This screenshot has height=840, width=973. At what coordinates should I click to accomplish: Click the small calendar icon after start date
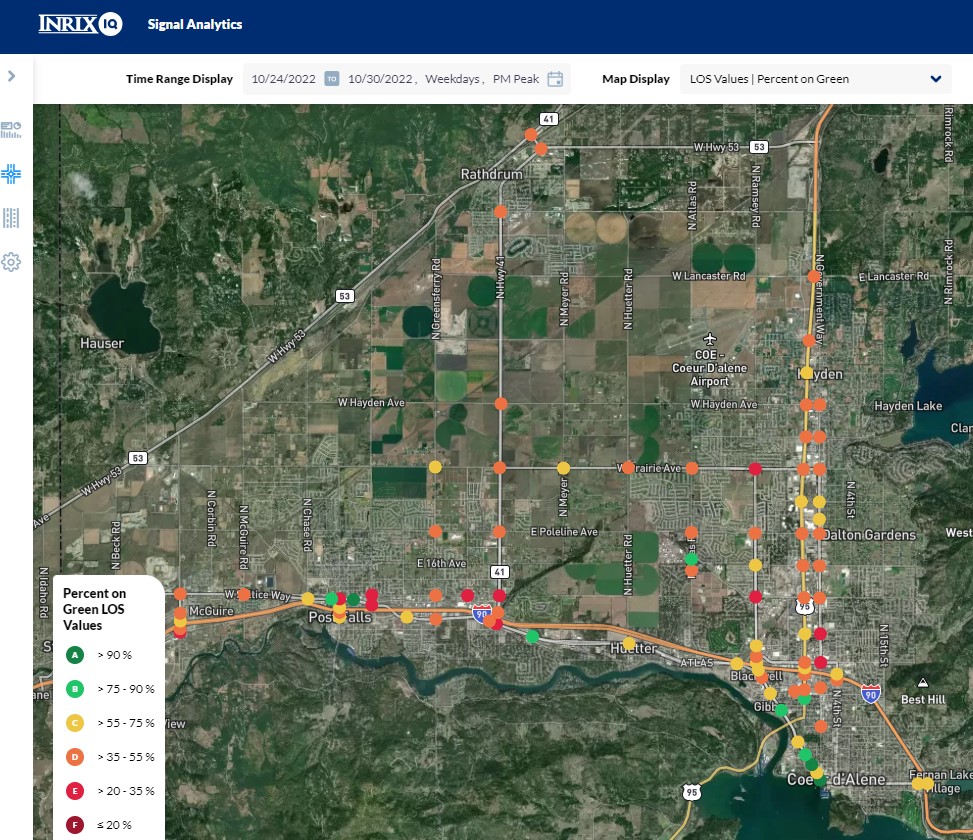332,79
